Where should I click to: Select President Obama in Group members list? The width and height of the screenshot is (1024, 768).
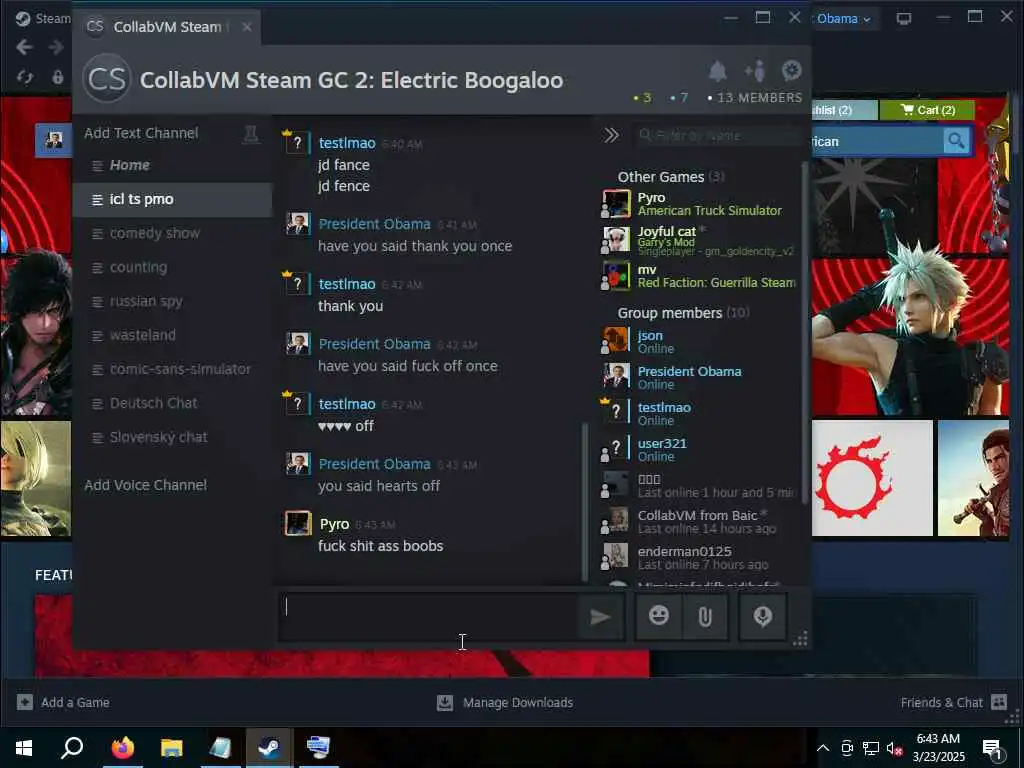click(699, 377)
